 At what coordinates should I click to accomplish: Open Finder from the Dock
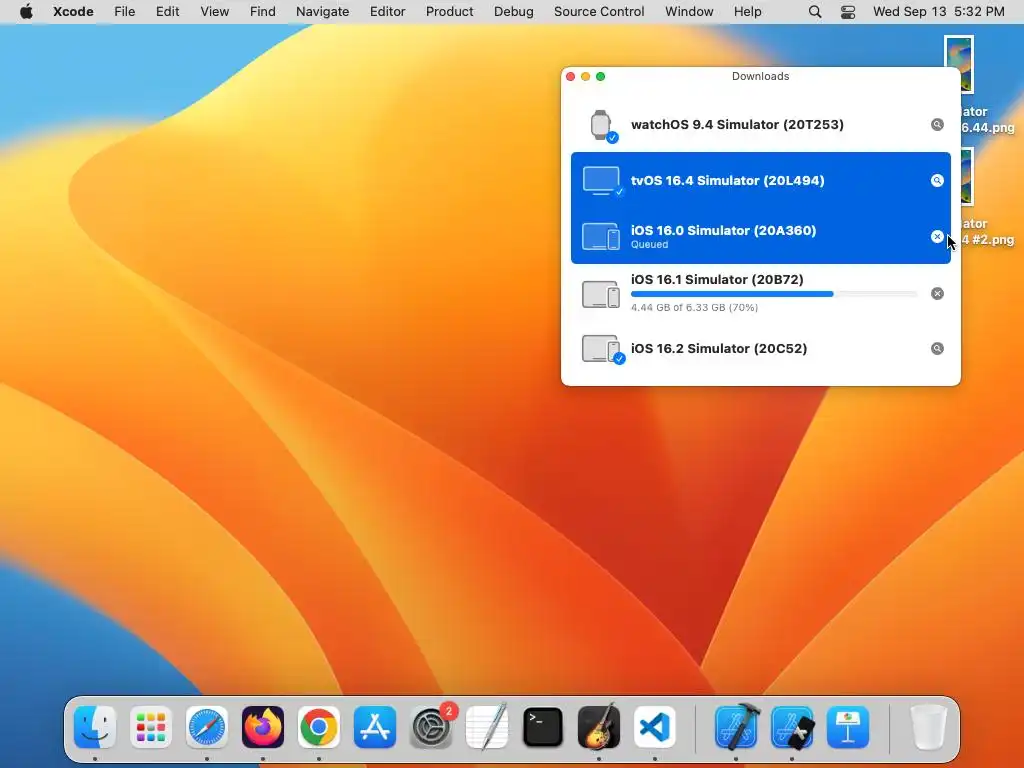[95, 727]
